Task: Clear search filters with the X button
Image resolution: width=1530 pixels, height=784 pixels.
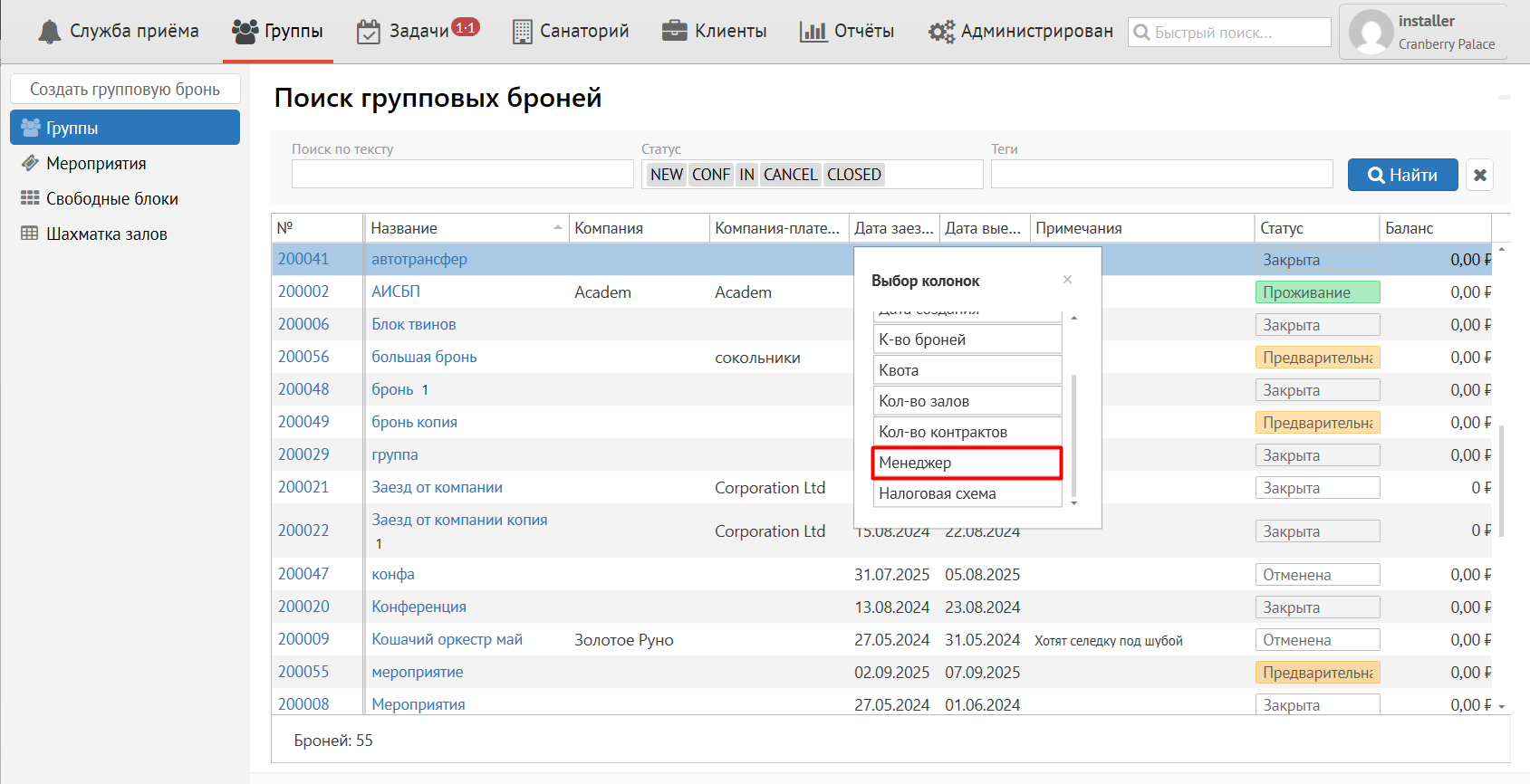Action: (x=1479, y=176)
